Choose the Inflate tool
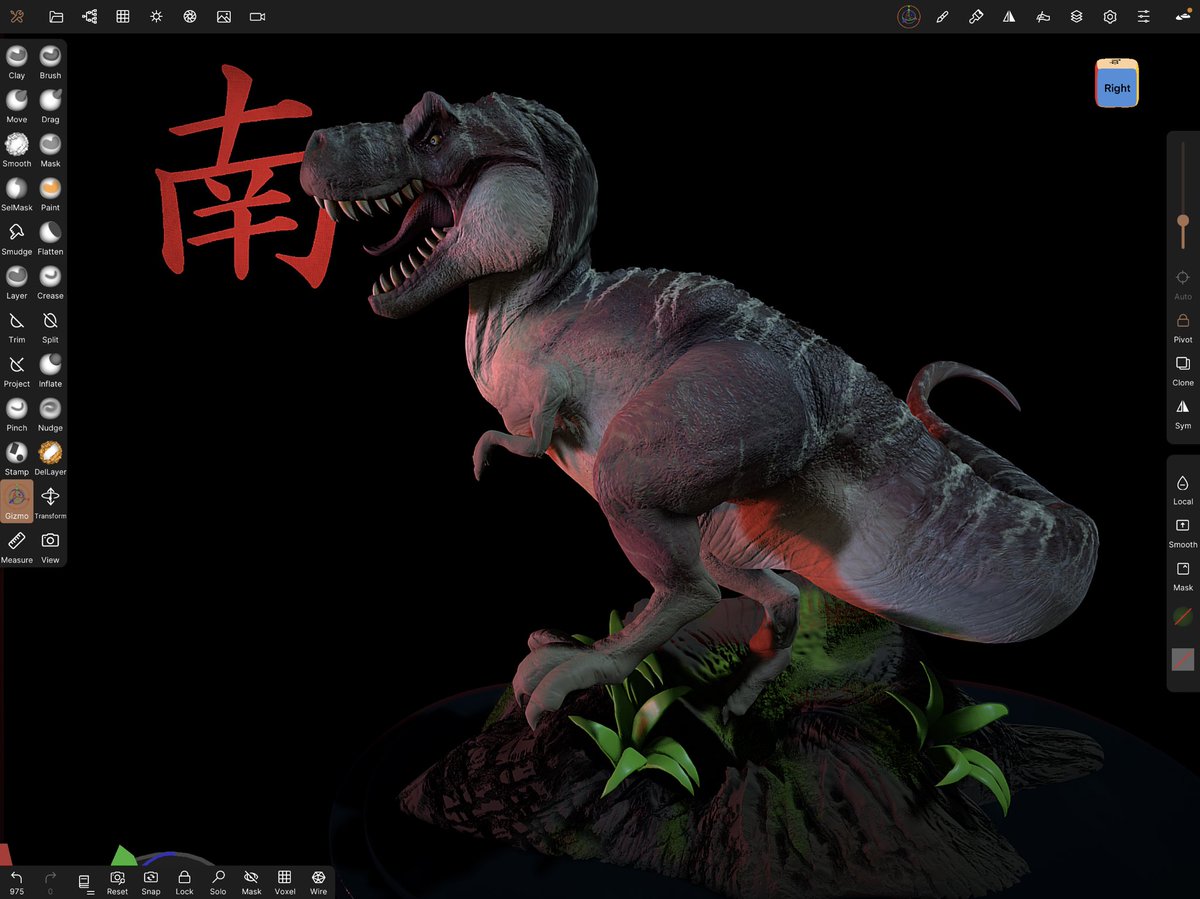Screen dimensions: 1200x899 [50, 369]
